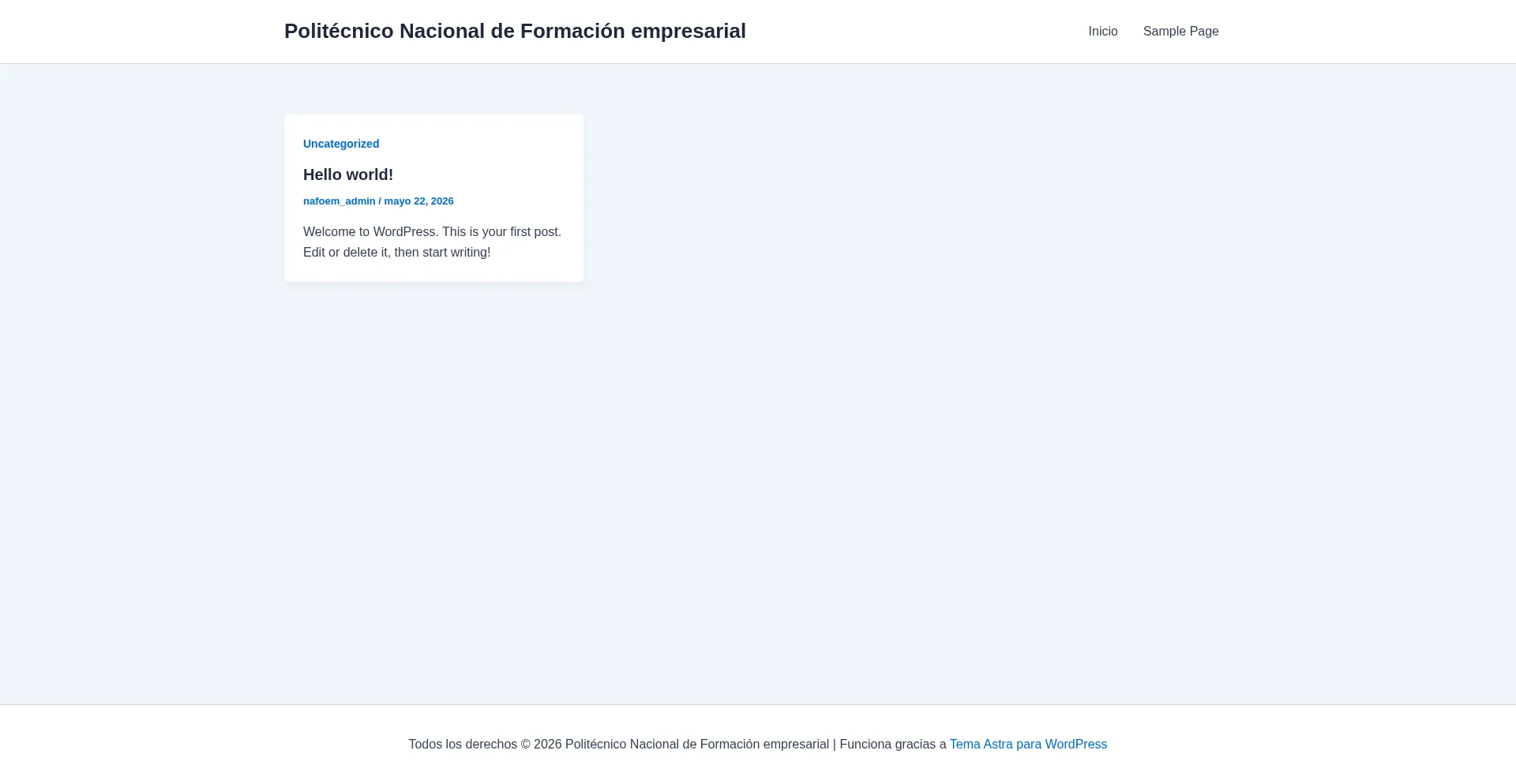View author nafoem_admin's posts
Viewport: 1516px width, 784px height.
coord(340,201)
